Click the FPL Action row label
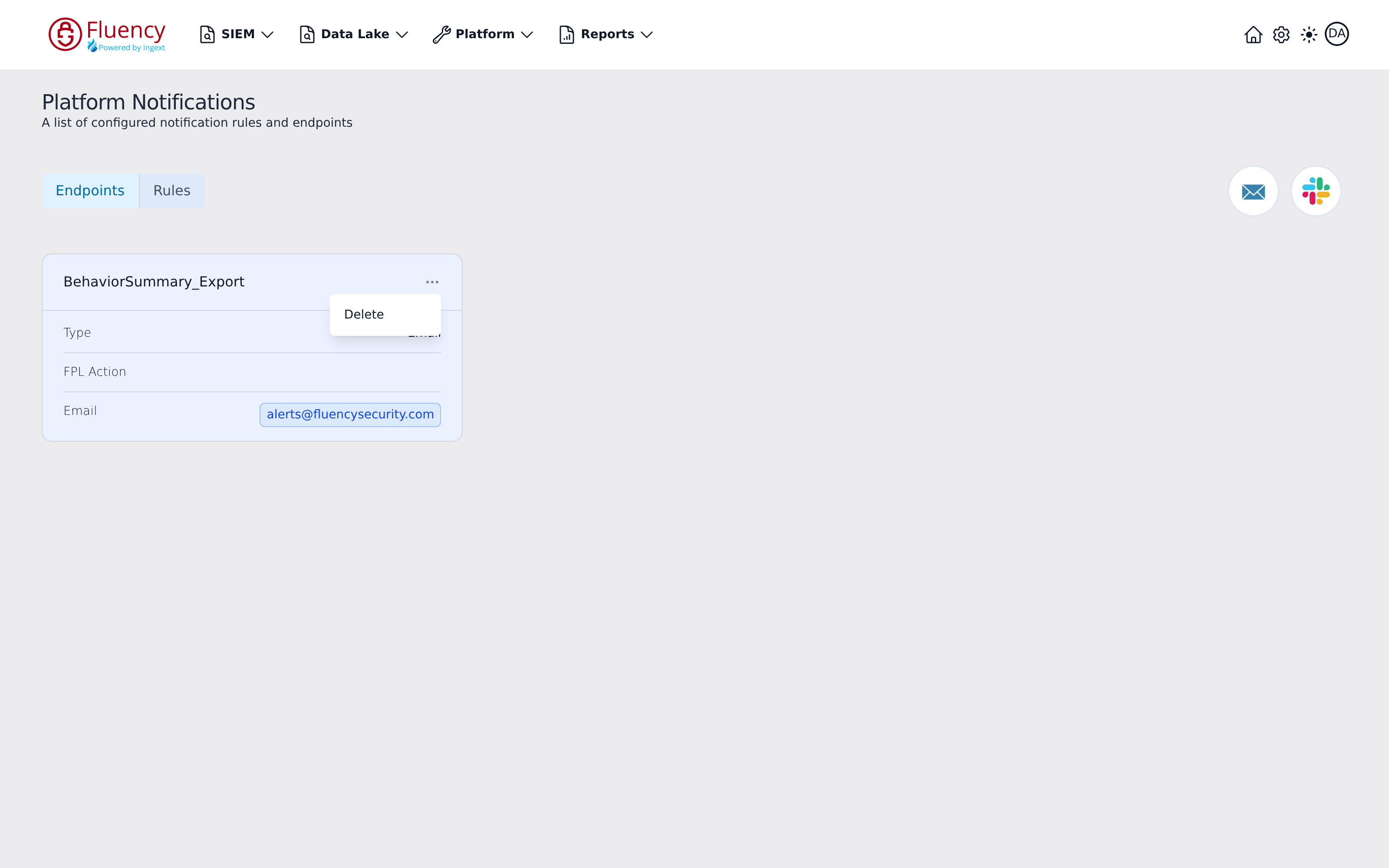1389x868 pixels. (x=95, y=372)
